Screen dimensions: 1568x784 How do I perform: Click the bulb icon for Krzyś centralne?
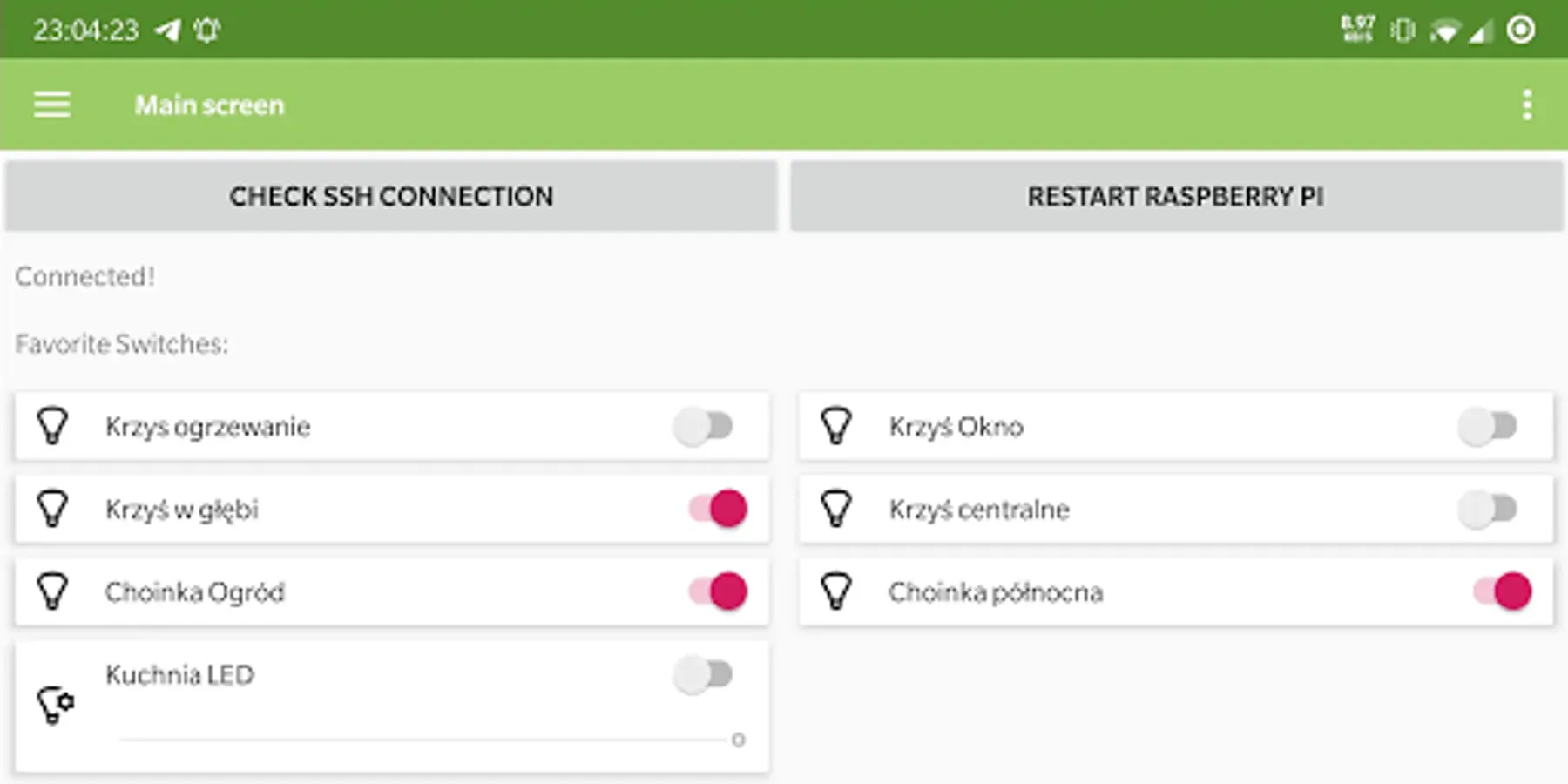coord(836,509)
